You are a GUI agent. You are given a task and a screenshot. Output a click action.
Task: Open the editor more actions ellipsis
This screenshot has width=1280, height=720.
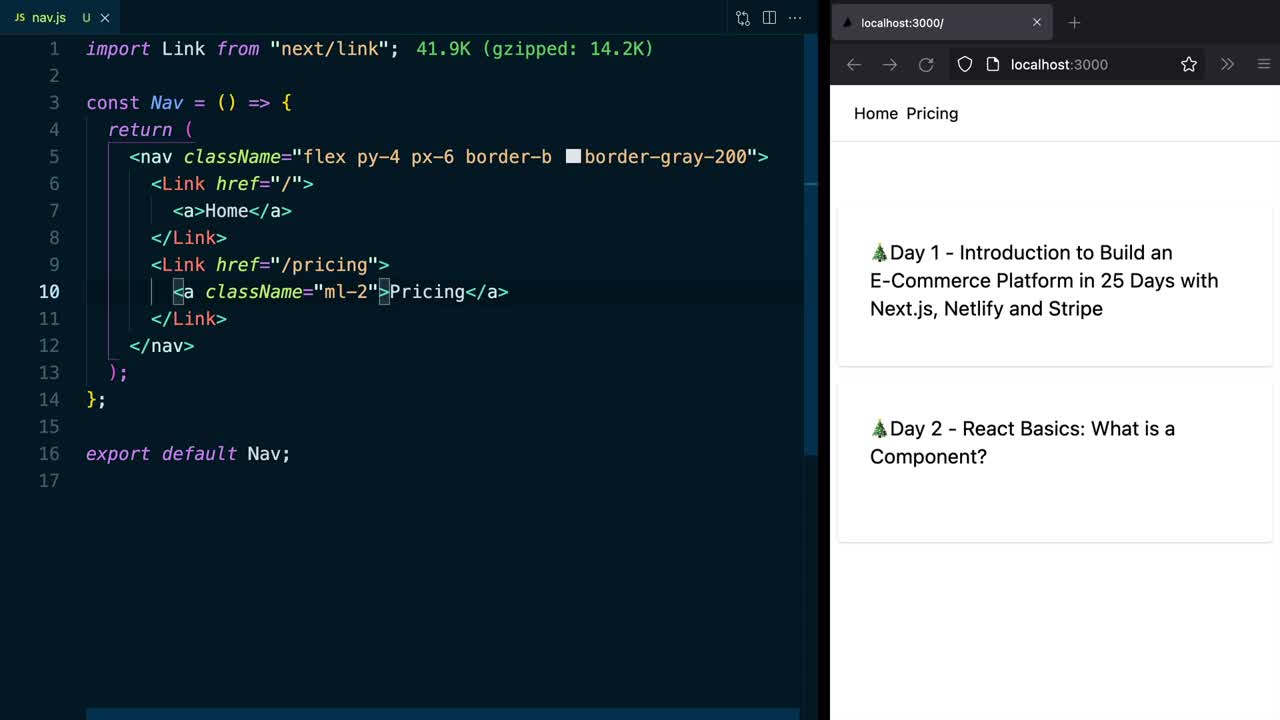[795, 18]
